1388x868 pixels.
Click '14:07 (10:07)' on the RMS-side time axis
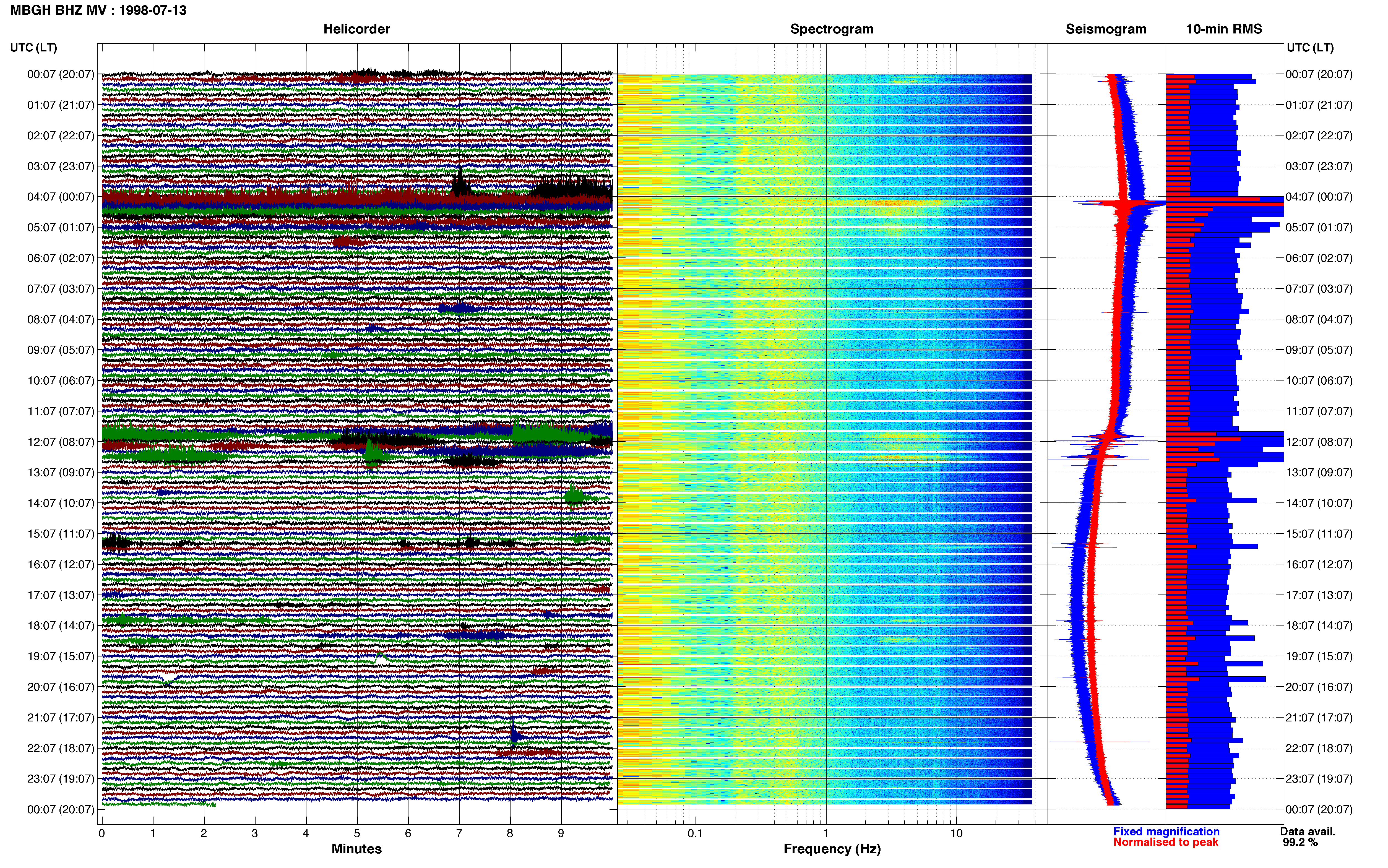[x=1319, y=503]
